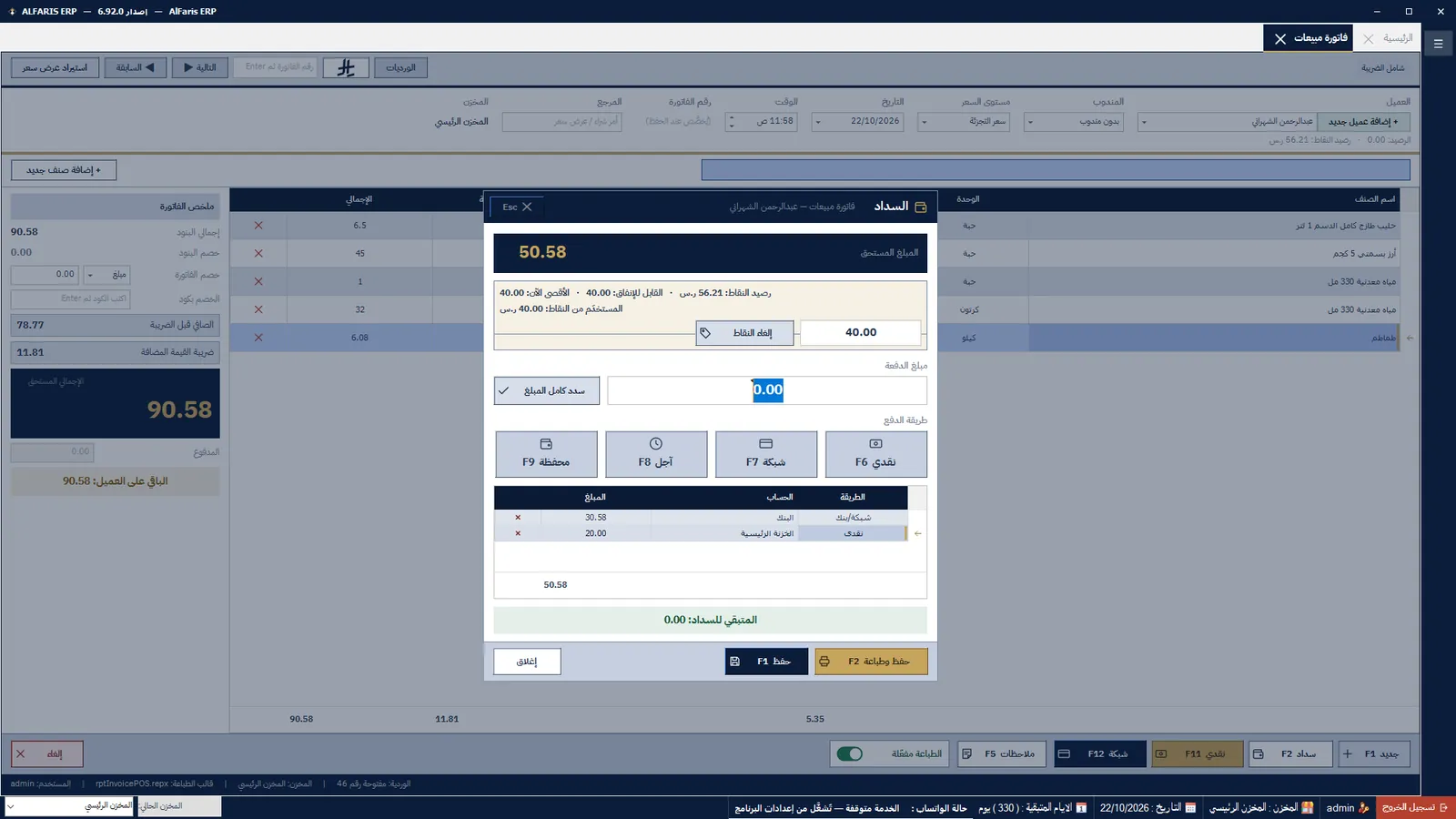Click Payment F2 bottom bar button
This screenshot has height=819, width=1456.
1291,753
